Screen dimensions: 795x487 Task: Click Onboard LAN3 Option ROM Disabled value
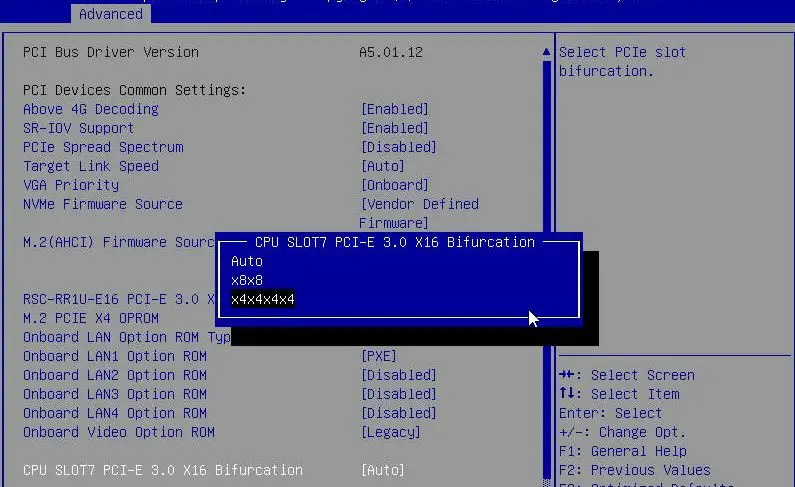(x=398, y=394)
